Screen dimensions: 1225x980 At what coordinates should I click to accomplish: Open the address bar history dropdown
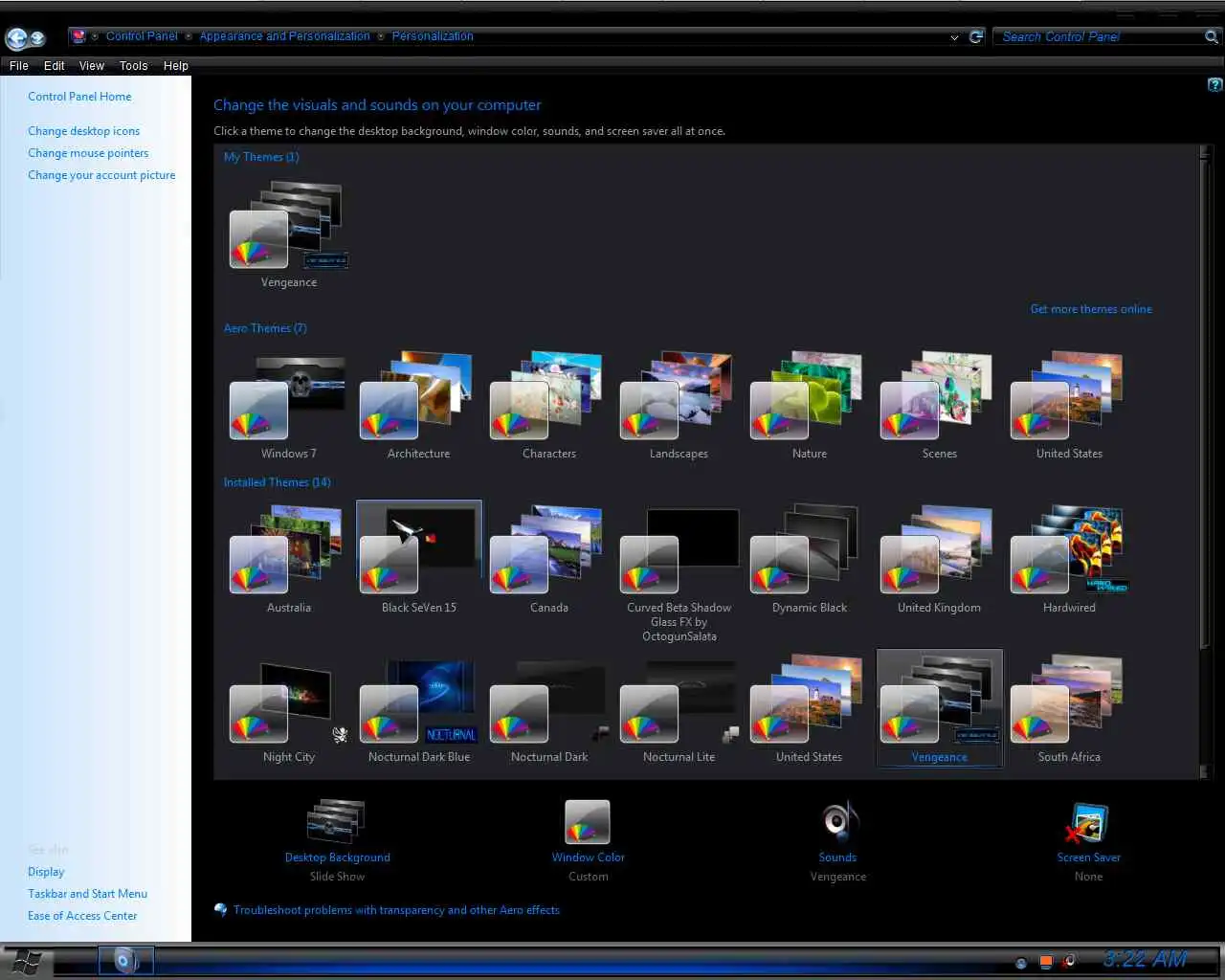tap(954, 37)
